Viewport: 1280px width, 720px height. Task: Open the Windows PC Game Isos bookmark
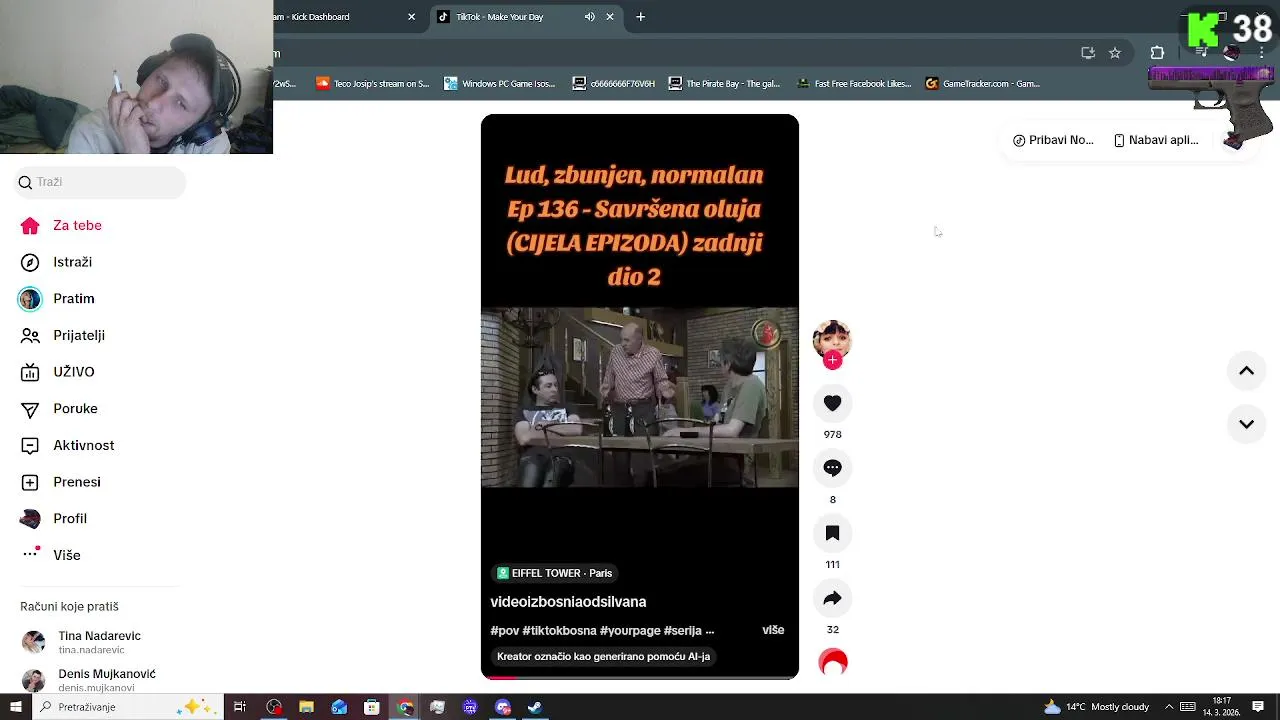coord(499,84)
